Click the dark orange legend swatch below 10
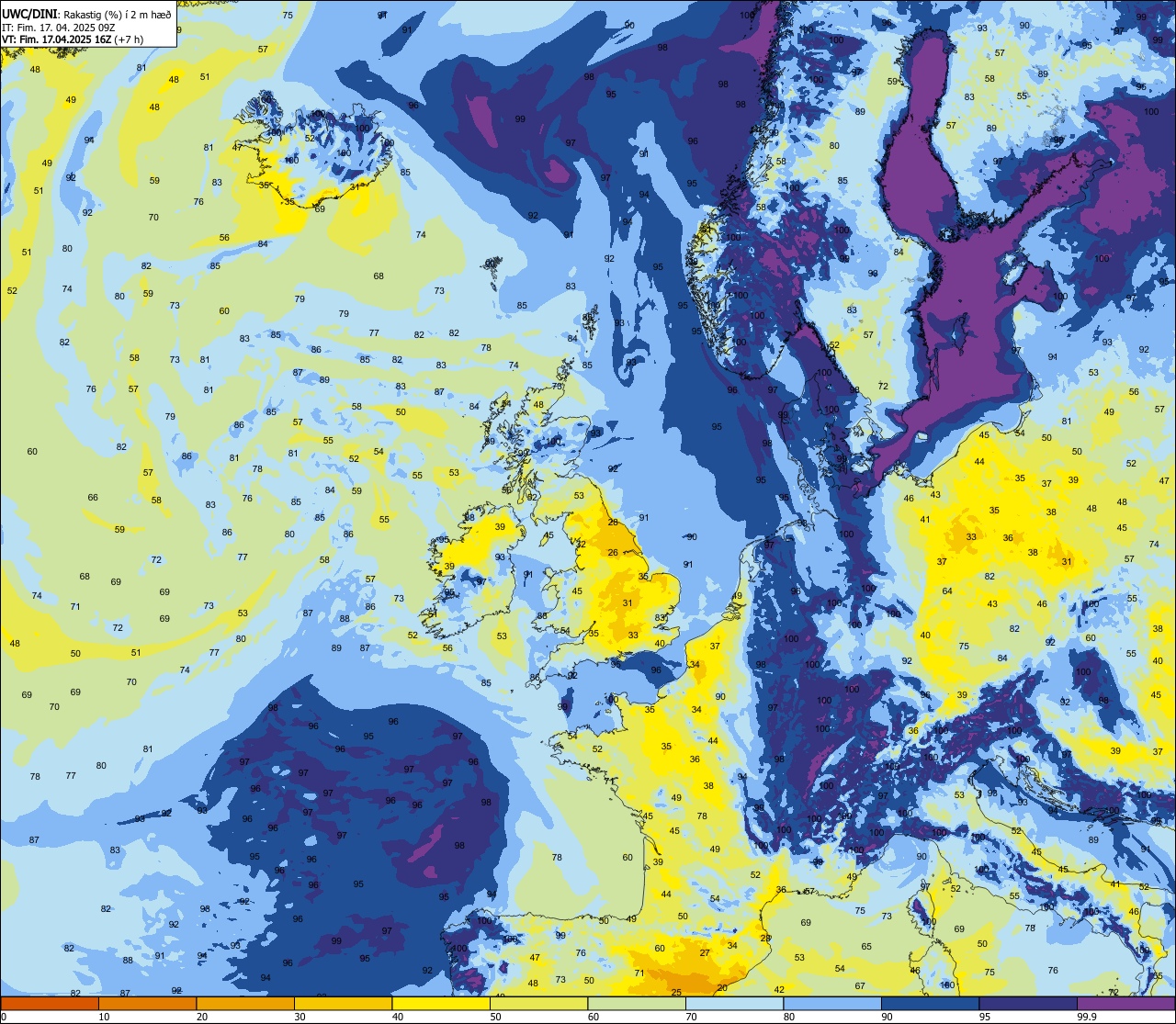 coord(50,1003)
